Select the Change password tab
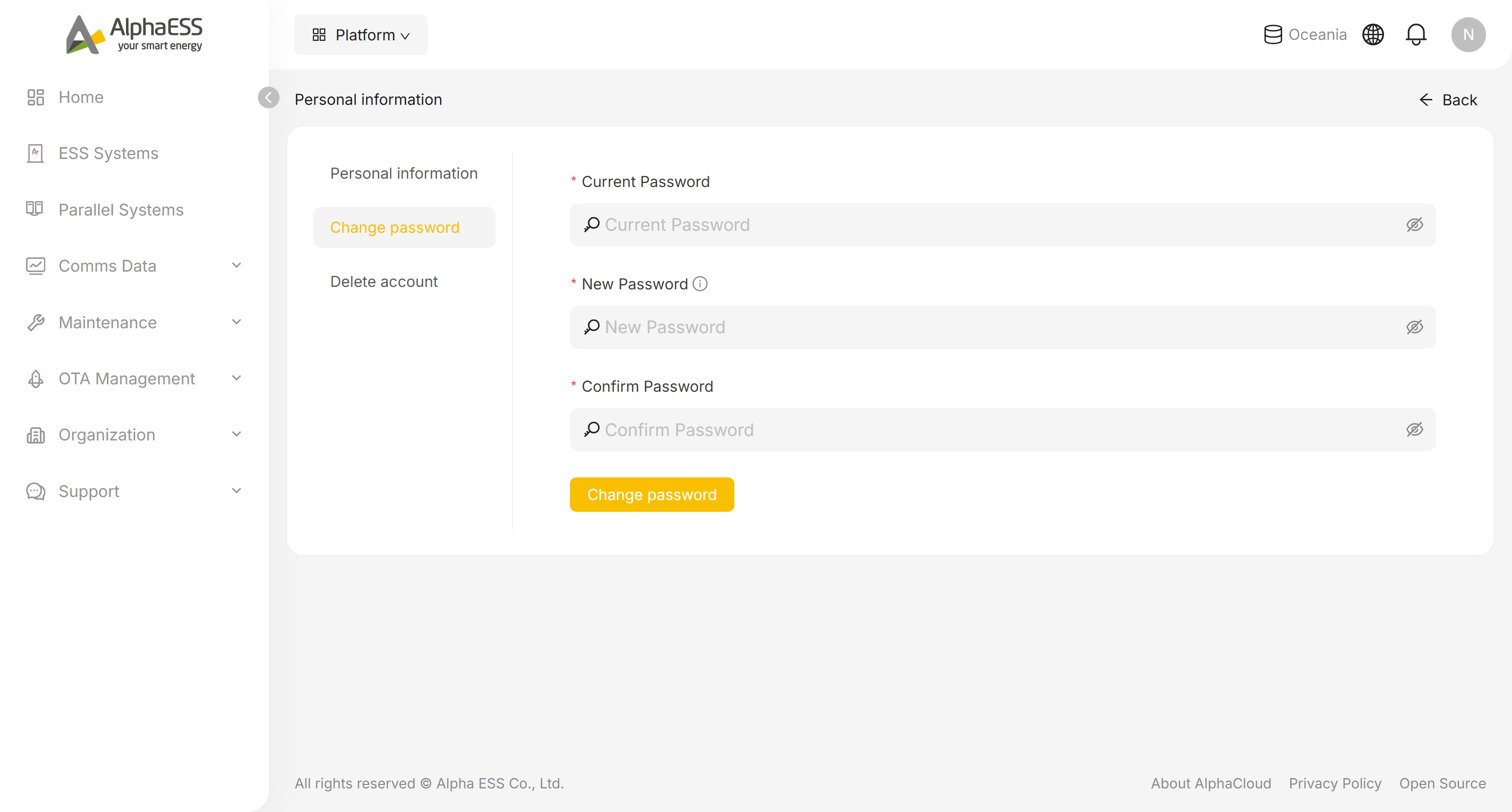This screenshot has height=812, width=1512. pyautogui.click(x=404, y=227)
